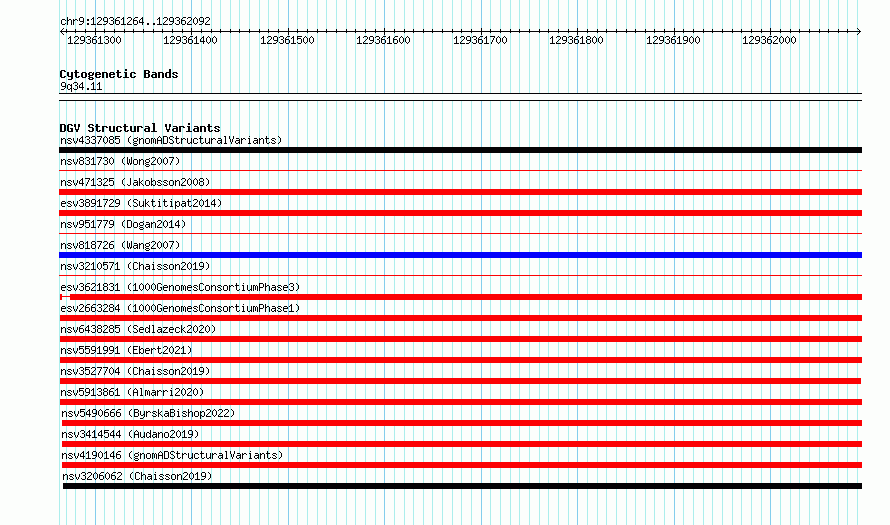Open nsv3414544 (Audano2019) variant label
Image resolution: width=890 pixels, height=525 pixels.
pyautogui.click(x=130, y=434)
